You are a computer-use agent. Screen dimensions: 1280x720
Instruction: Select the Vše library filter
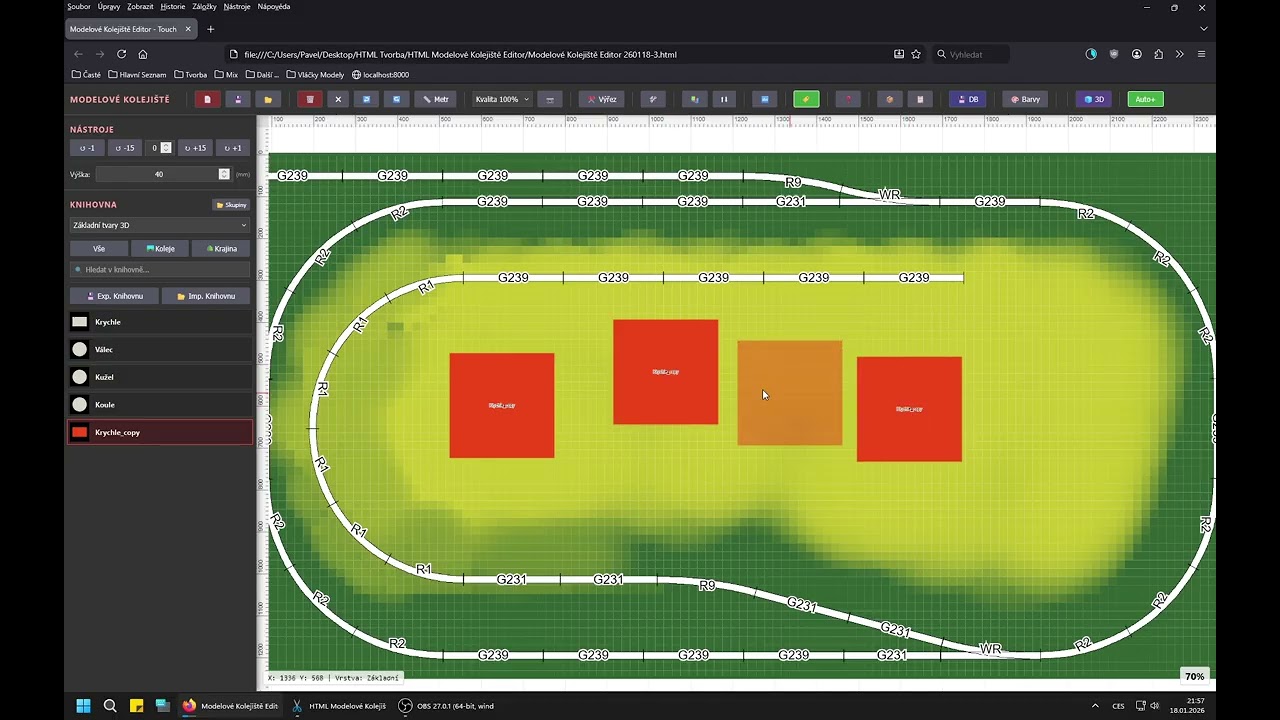click(x=99, y=249)
